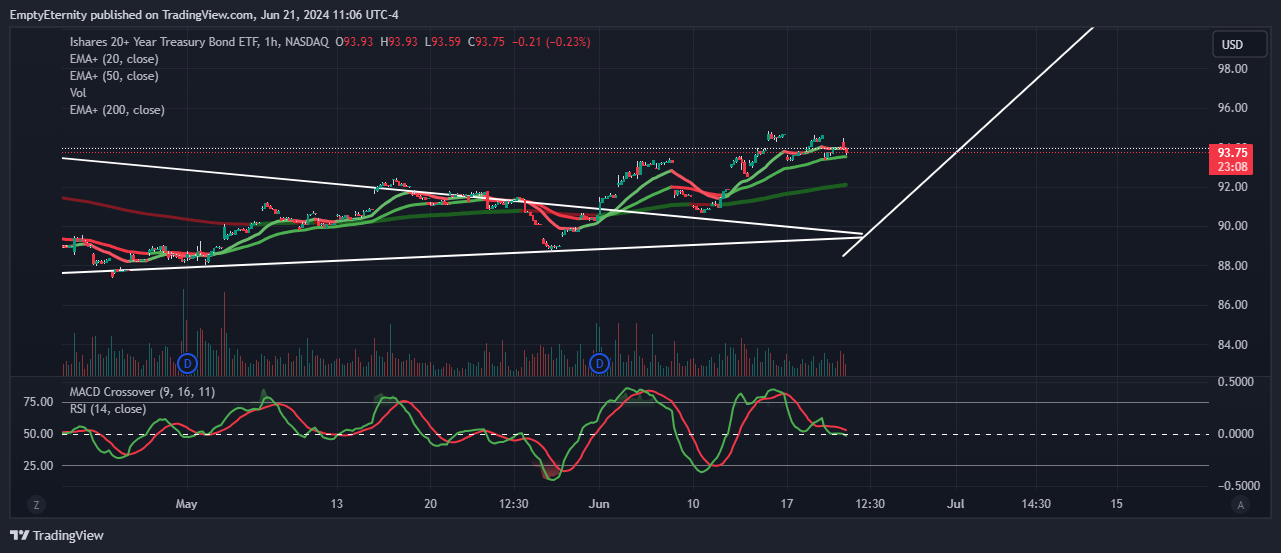Image resolution: width=1281 pixels, height=553 pixels.
Task: Click the −0.21 (−0.23%) change value
Action: (551, 42)
